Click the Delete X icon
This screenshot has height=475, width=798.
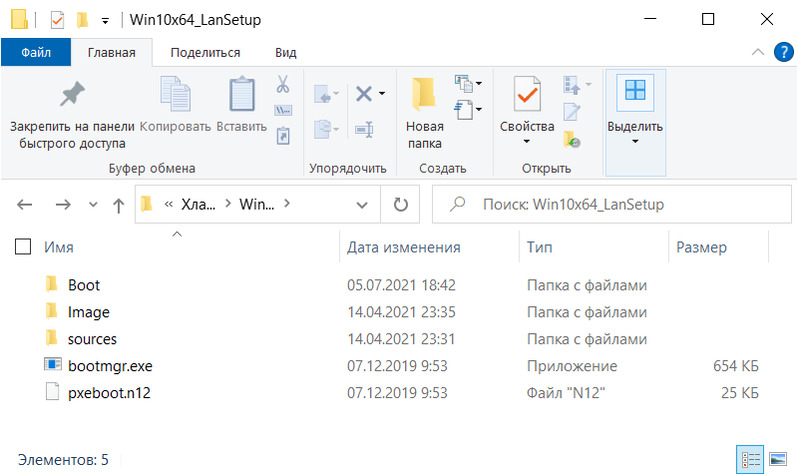(x=364, y=94)
